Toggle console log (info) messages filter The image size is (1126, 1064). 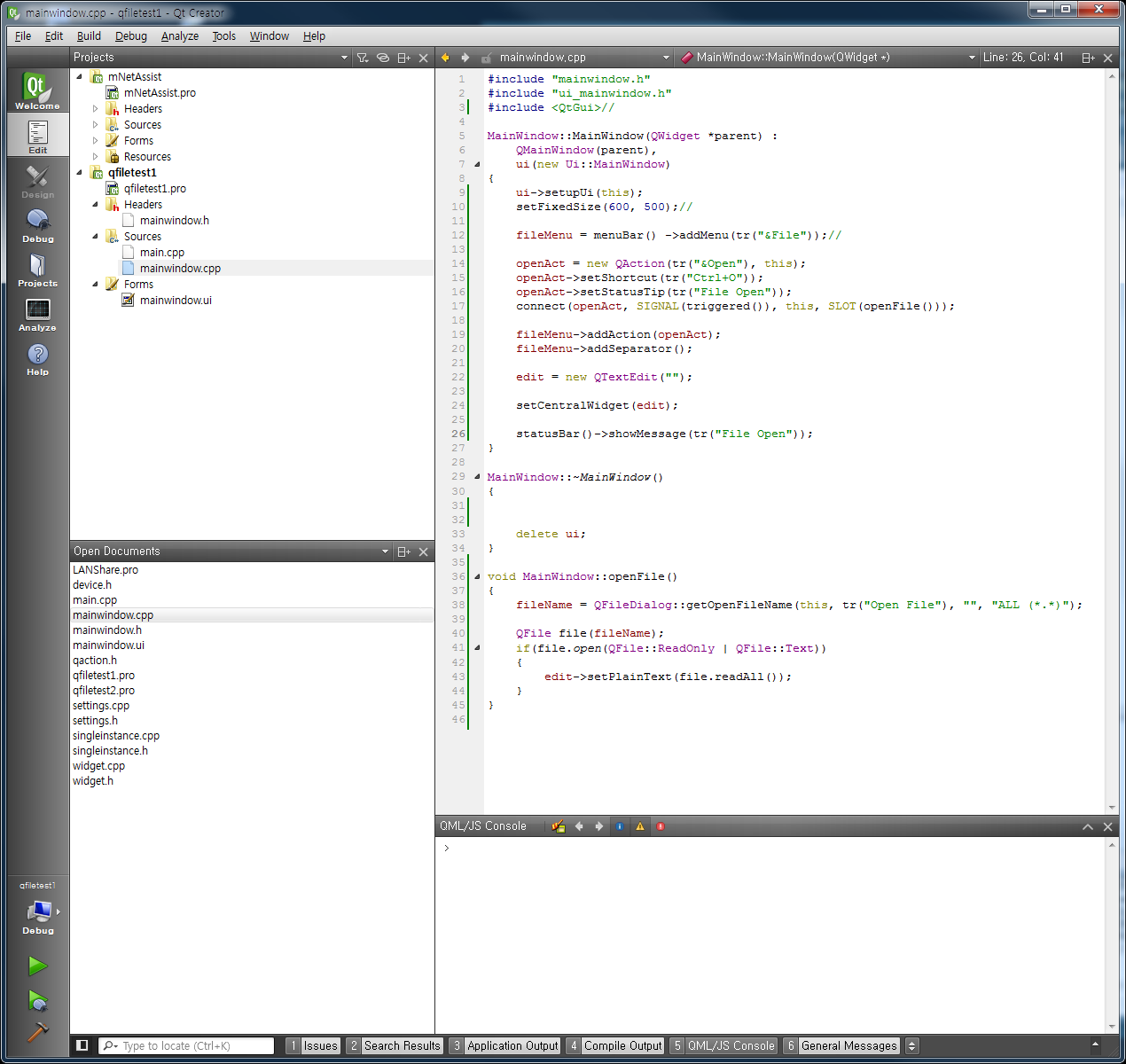620,826
